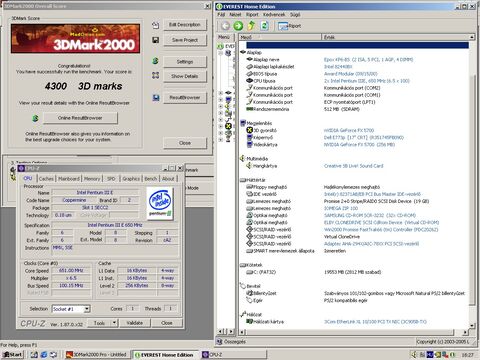Open the Socket #1 selection dropdown
This screenshot has height=360, width=480.
87,309
